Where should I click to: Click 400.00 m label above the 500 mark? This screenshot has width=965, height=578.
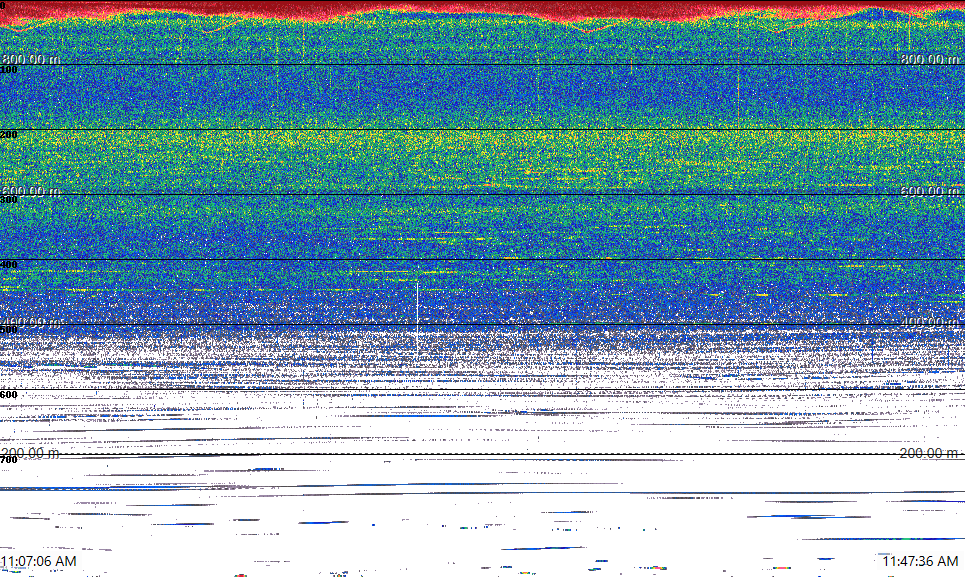click(x=31, y=322)
